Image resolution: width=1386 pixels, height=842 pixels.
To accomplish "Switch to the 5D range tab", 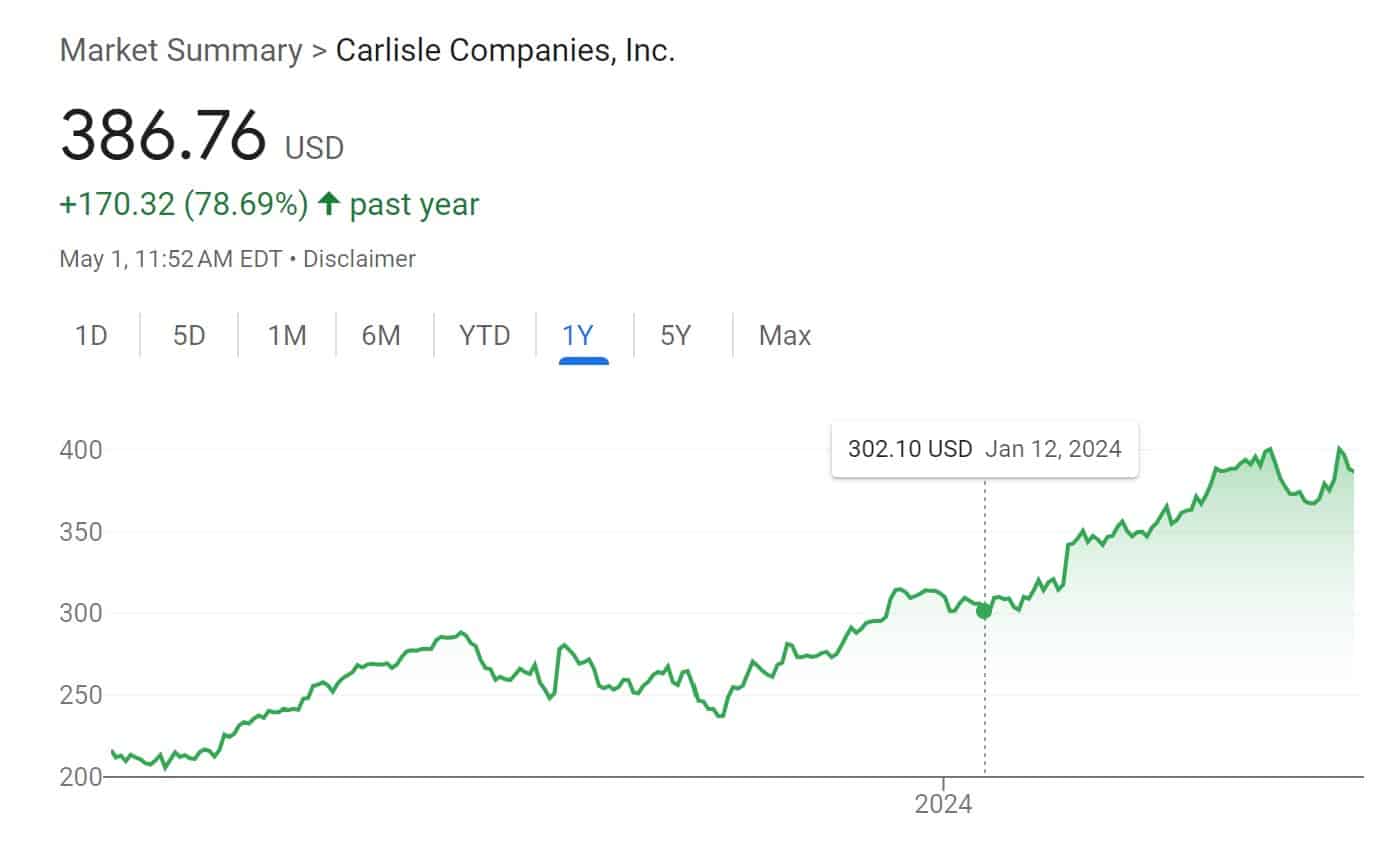I will [x=188, y=335].
